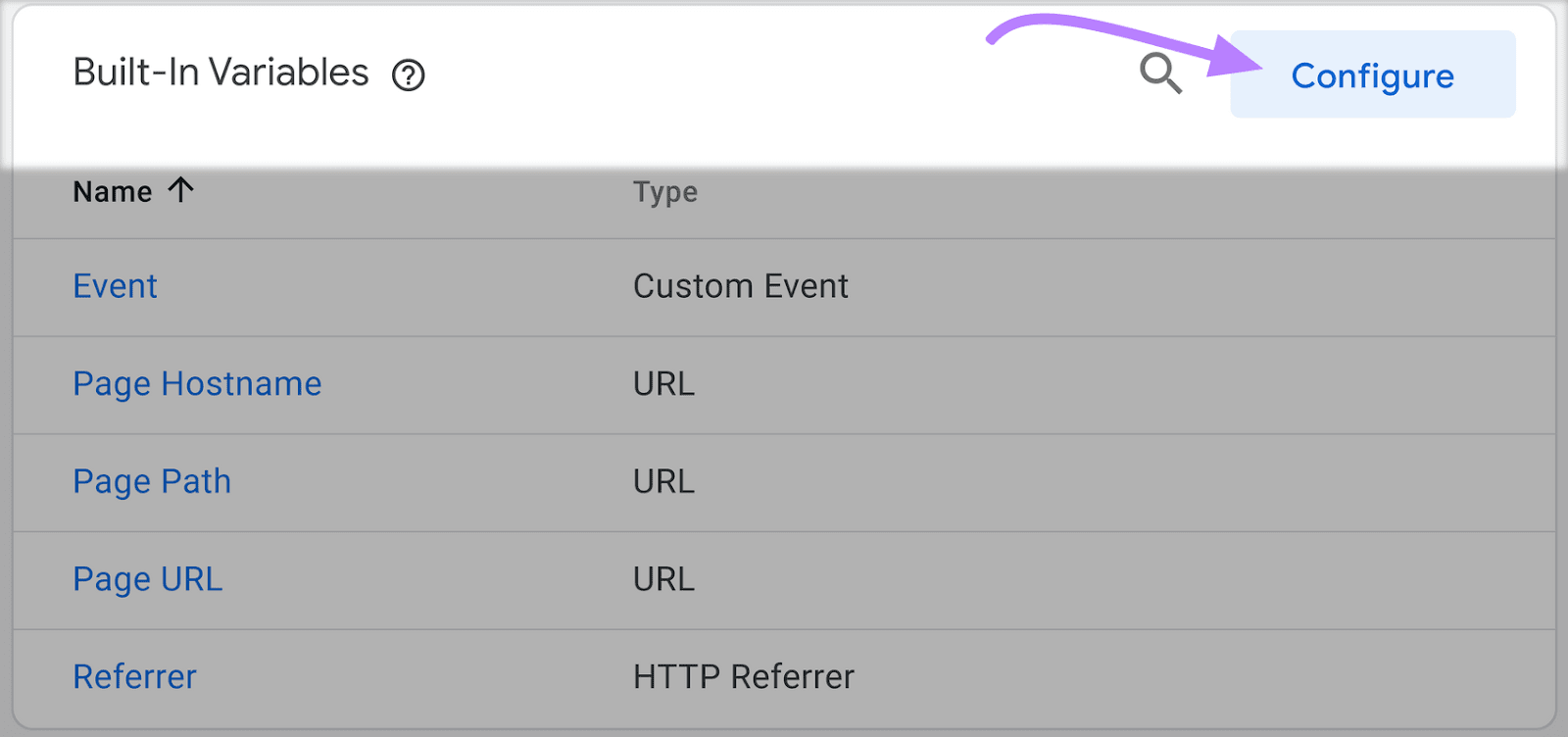
Task: Select the row showing Custom Event type
Action: pos(741,286)
